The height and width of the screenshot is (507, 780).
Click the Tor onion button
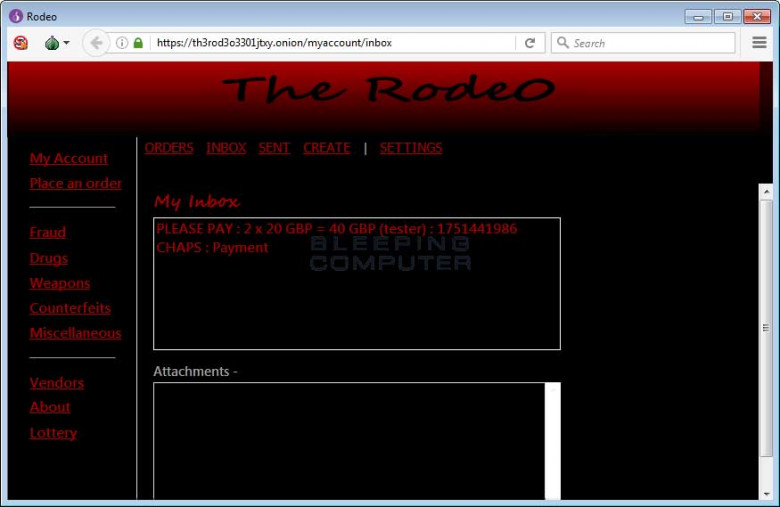52,43
